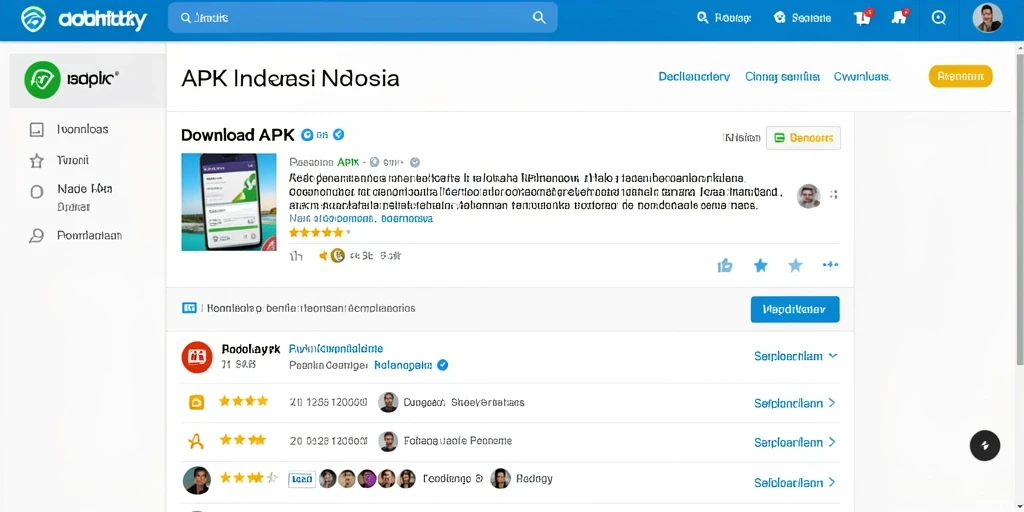This screenshot has width=1024, height=512.
Task: Click the dark round floating lightning button
Action: coord(985,445)
